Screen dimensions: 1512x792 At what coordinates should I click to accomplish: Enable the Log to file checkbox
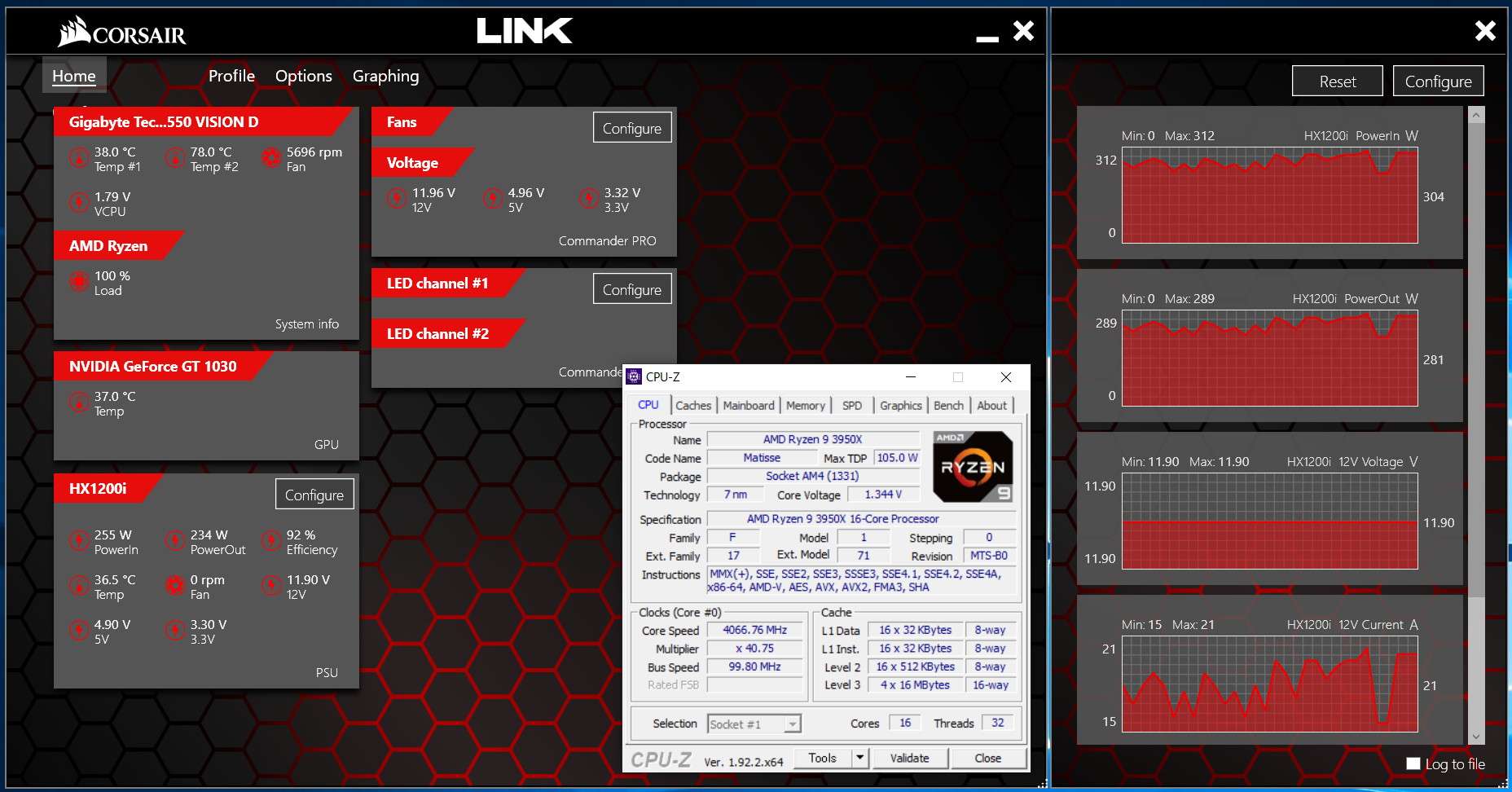(x=1413, y=763)
